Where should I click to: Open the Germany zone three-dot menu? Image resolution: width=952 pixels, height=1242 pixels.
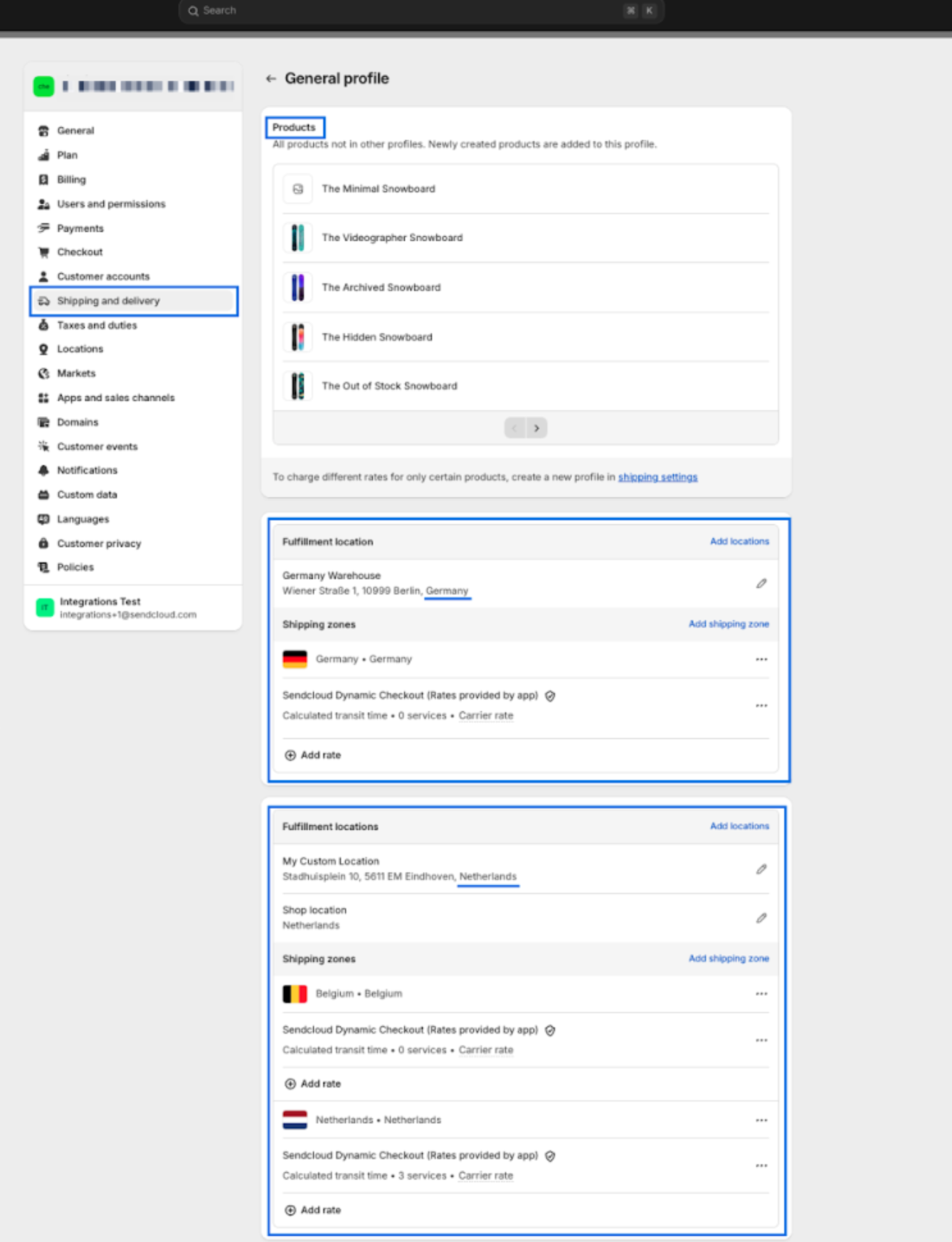761,659
